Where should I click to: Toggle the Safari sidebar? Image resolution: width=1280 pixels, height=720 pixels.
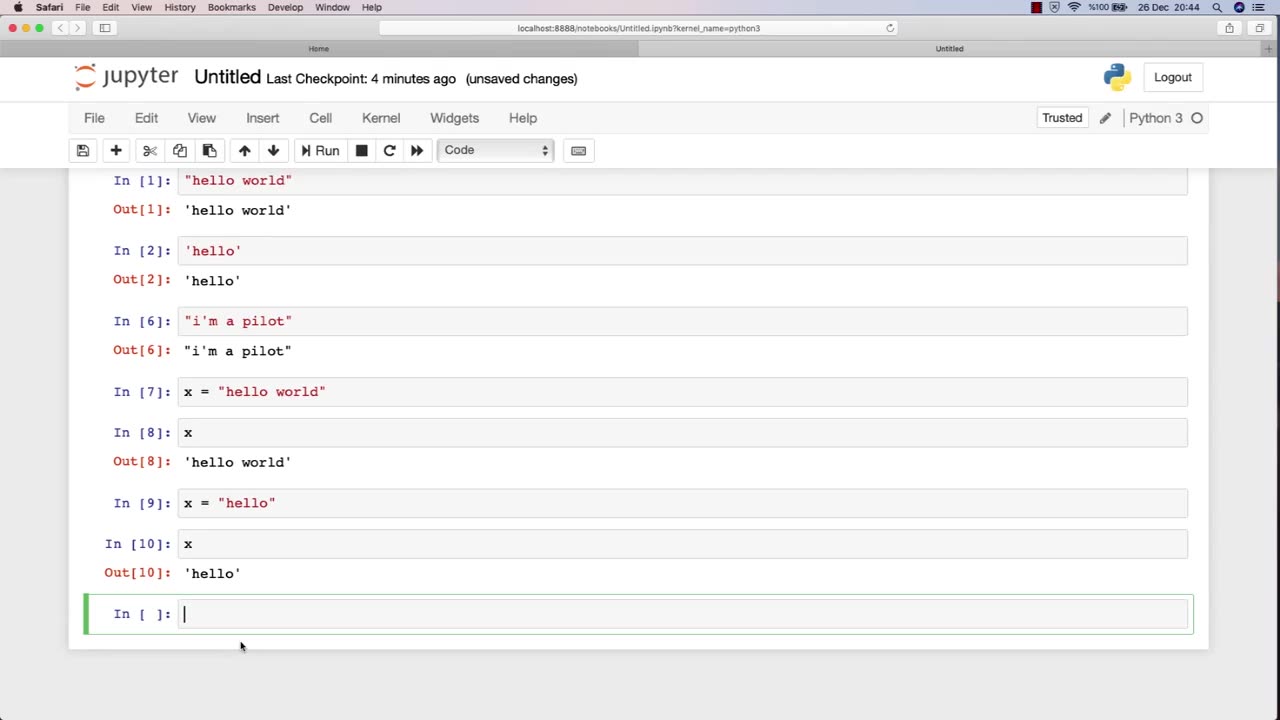(x=105, y=28)
